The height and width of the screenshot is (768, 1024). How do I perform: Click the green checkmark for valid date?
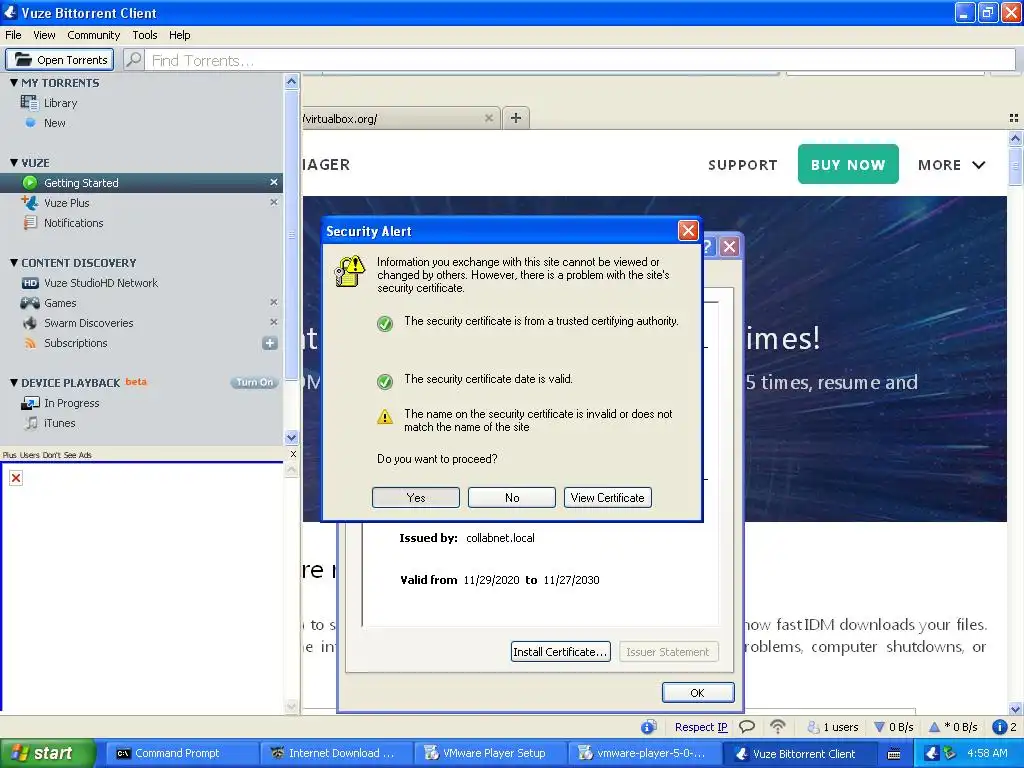385,381
